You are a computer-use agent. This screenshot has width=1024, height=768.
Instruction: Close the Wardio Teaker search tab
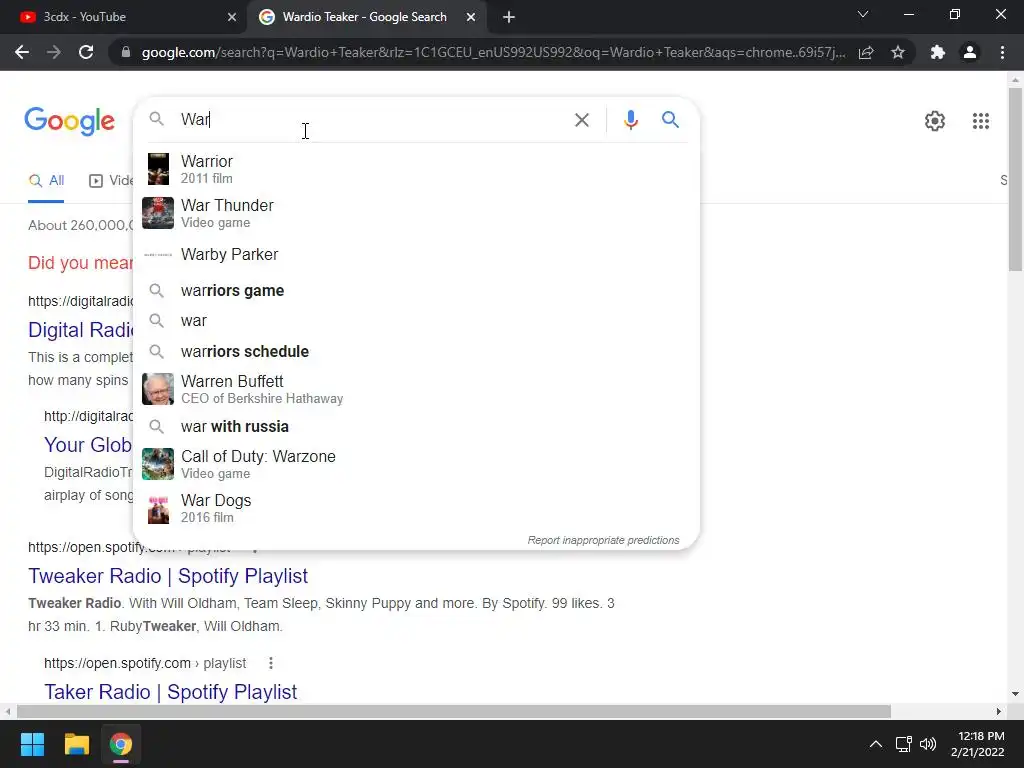click(x=471, y=17)
